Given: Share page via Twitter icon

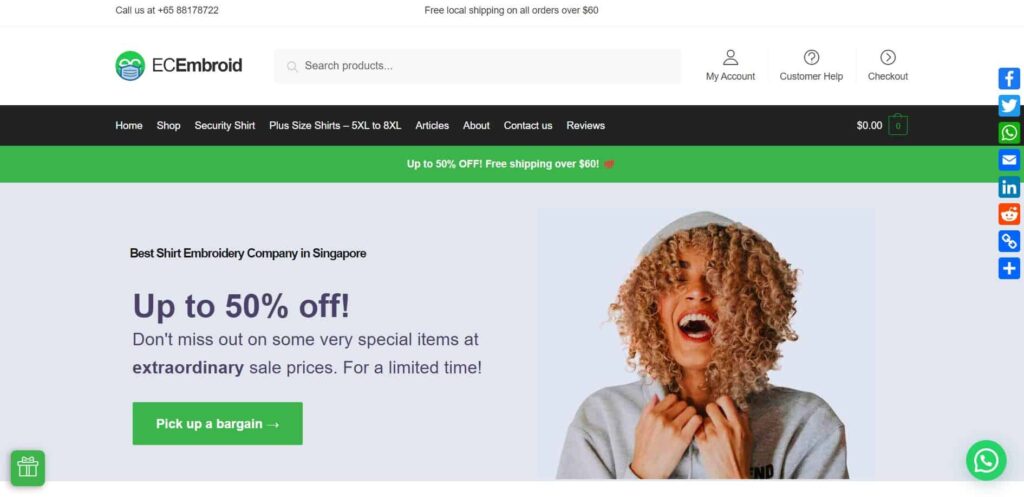Looking at the screenshot, I should point(1009,106).
